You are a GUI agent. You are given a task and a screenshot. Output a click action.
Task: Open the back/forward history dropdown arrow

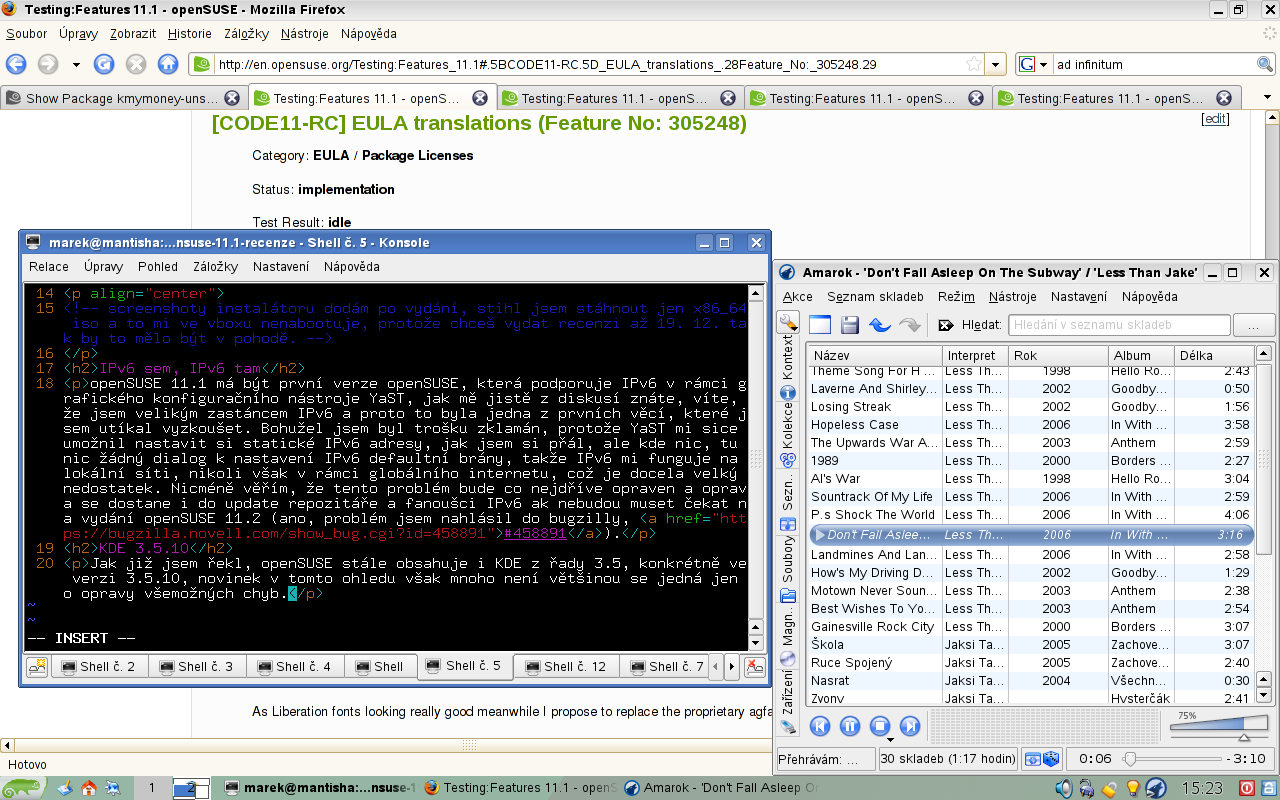76,65
